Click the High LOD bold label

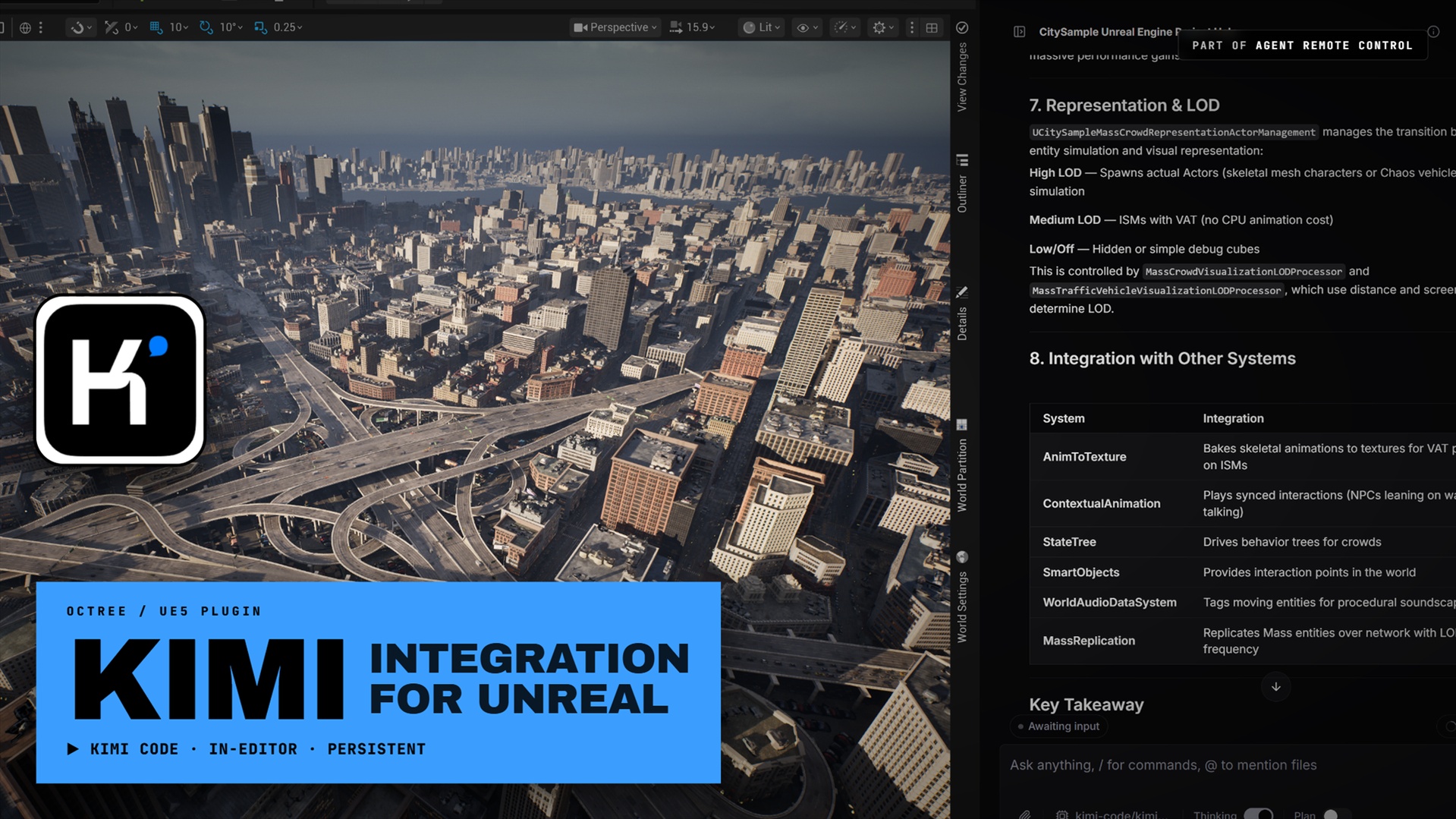point(1055,173)
